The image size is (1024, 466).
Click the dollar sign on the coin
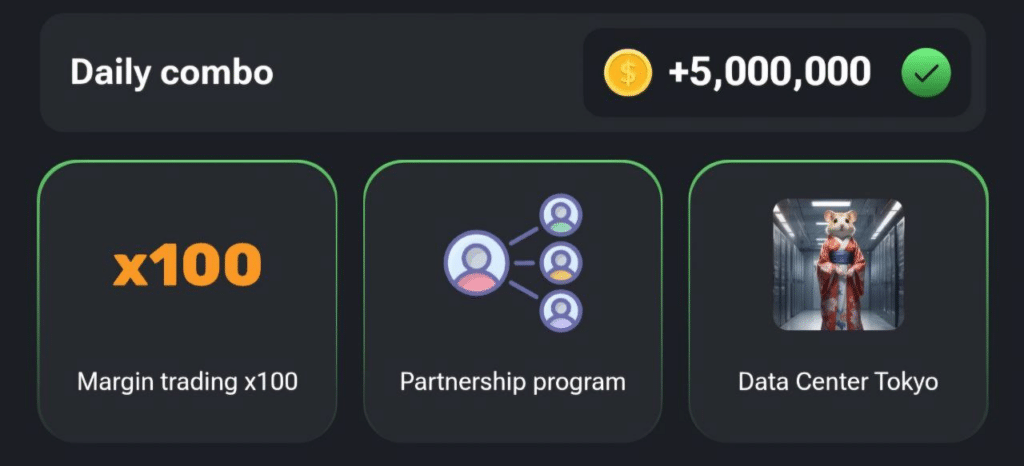click(628, 72)
